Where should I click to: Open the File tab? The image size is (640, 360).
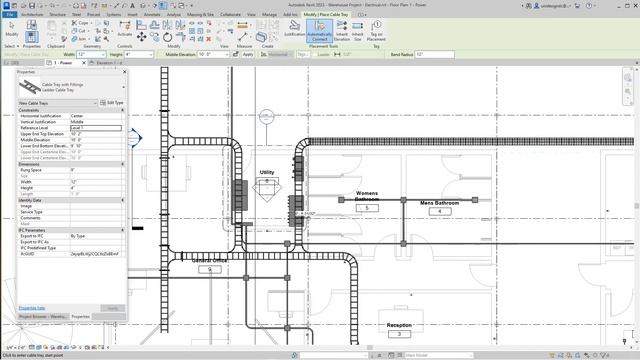[9, 14]
